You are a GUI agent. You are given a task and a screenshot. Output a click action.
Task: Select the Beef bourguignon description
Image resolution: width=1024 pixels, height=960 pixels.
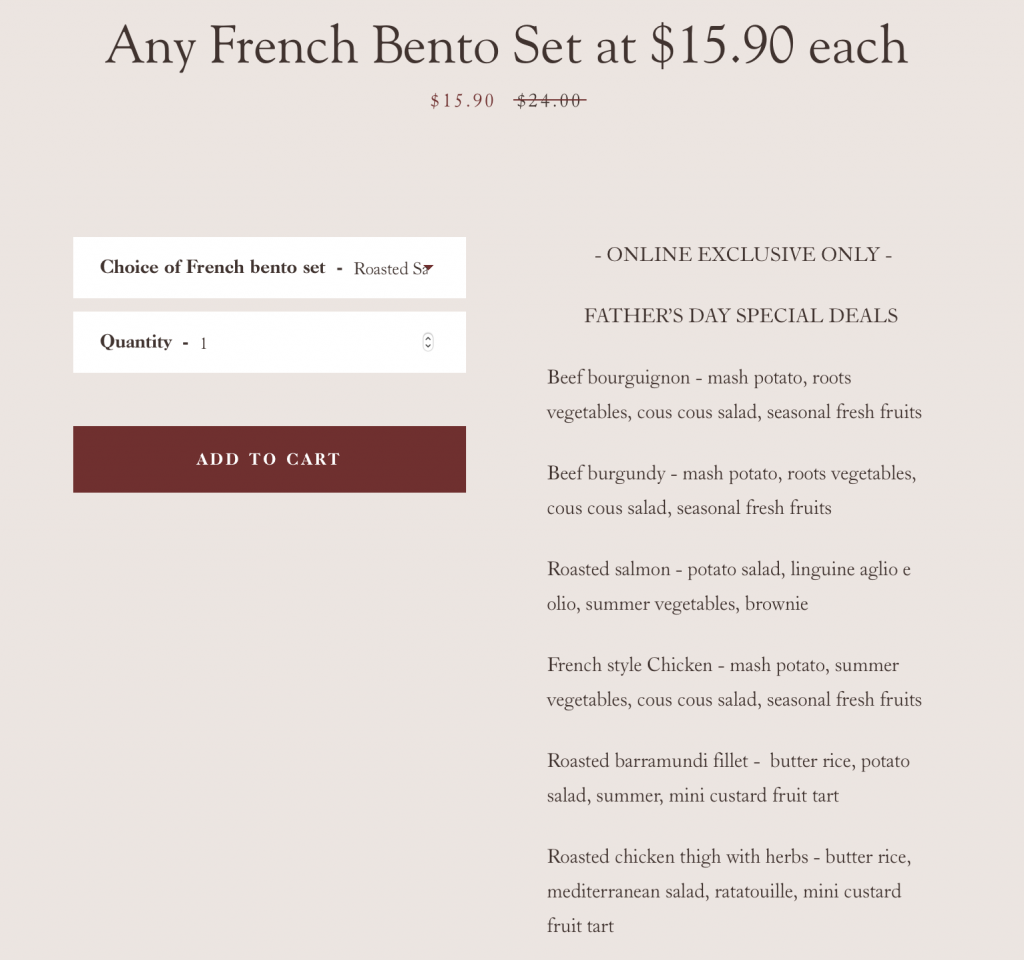click(734, 395)
